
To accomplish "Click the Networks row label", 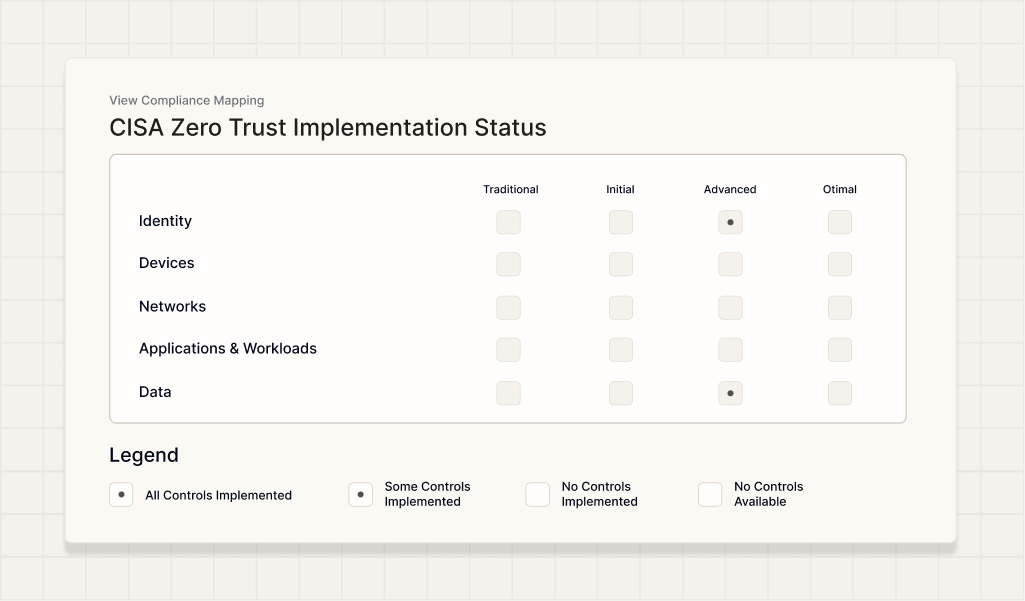I will point(173,306).
